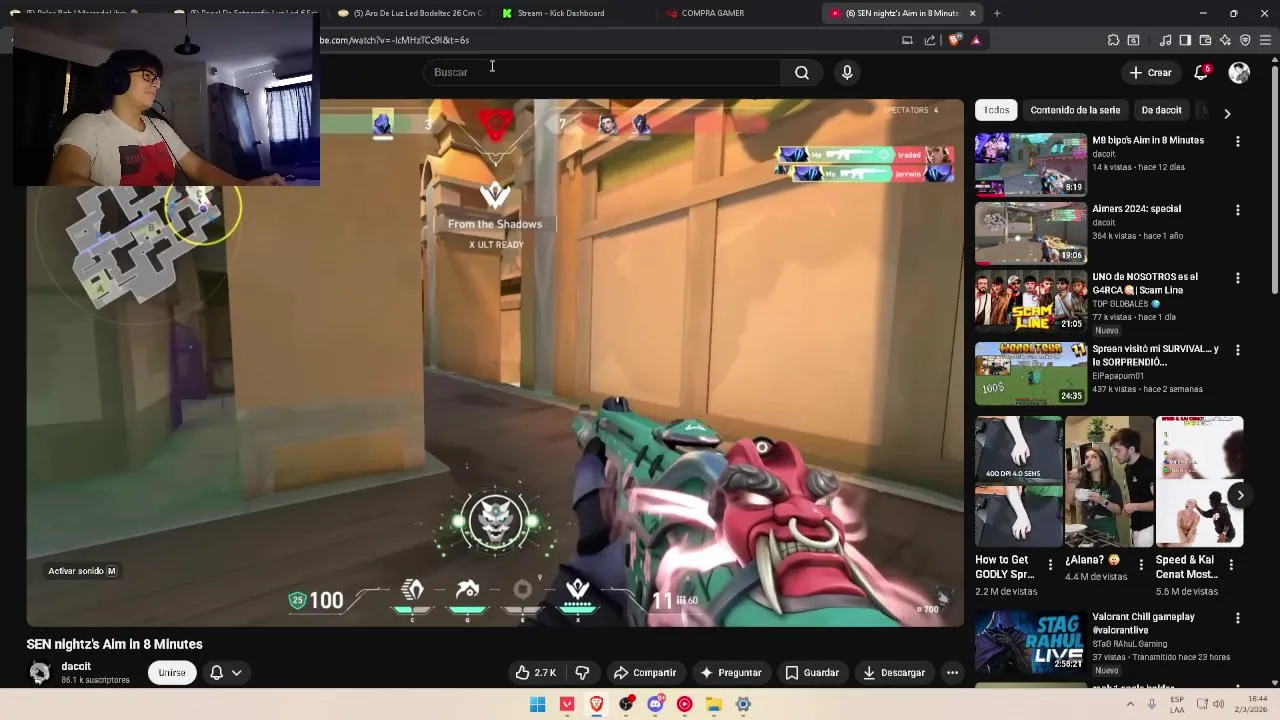Open YouTube account avatar menu
The height and width of the screenshot is (720, 1280).
(x=1239, y=72)
